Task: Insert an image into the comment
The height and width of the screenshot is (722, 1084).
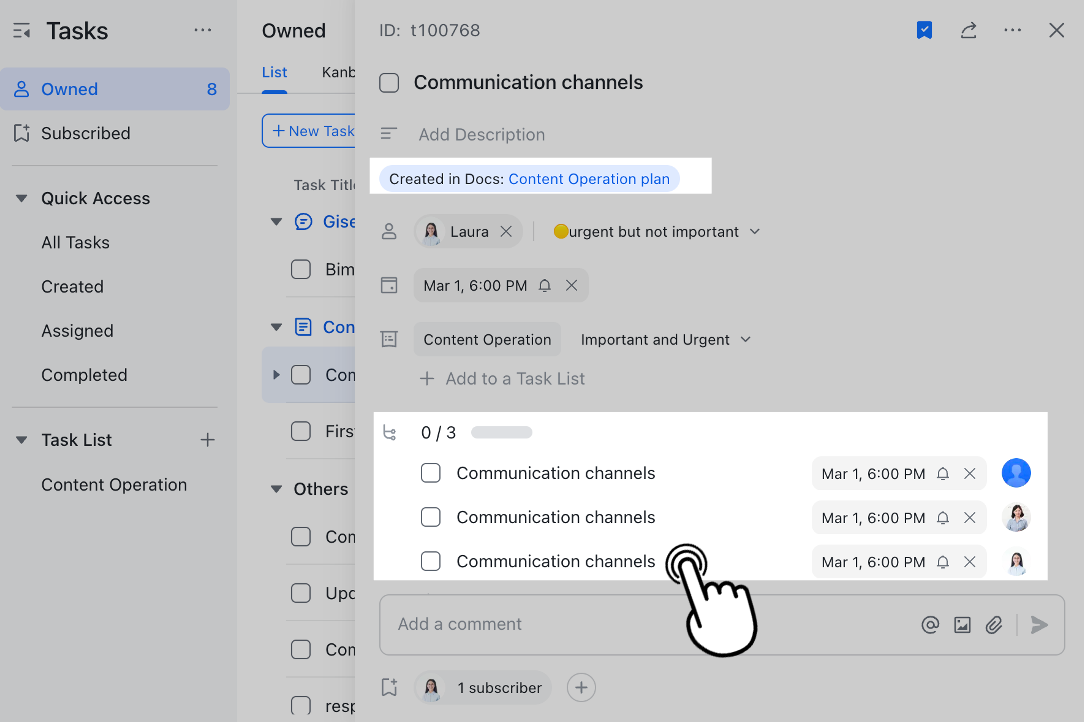Action: 962,624
